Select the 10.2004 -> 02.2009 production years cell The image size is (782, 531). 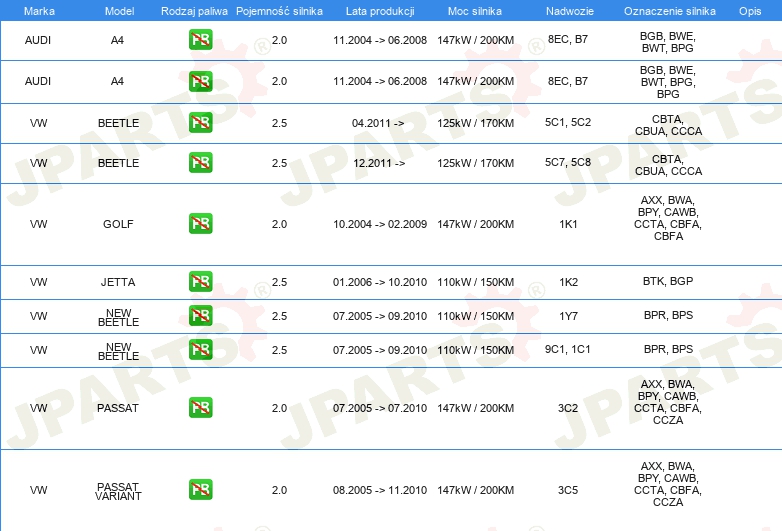coord(380,224)
